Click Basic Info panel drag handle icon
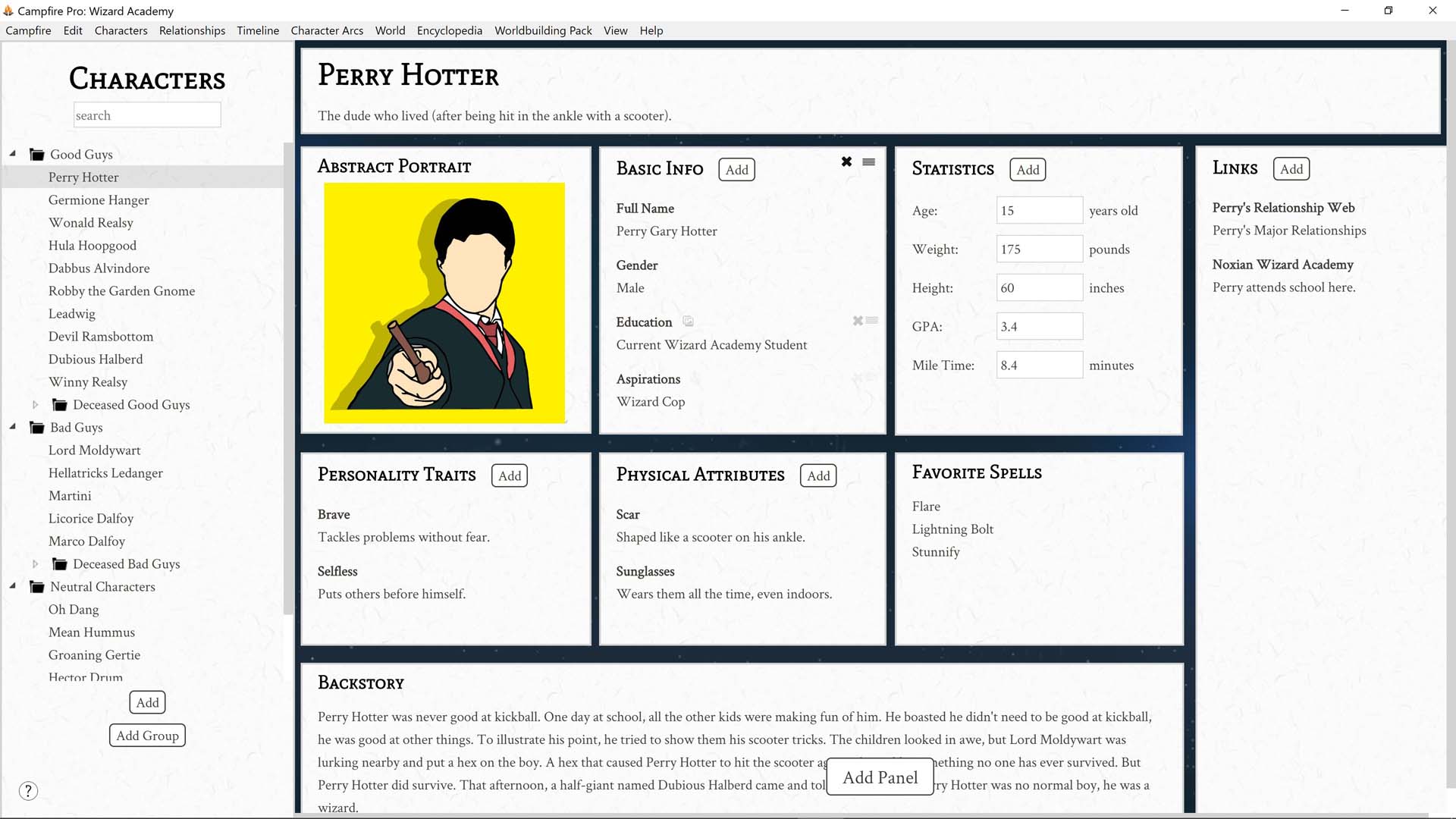1456x819 pixels. click(869, 162)
